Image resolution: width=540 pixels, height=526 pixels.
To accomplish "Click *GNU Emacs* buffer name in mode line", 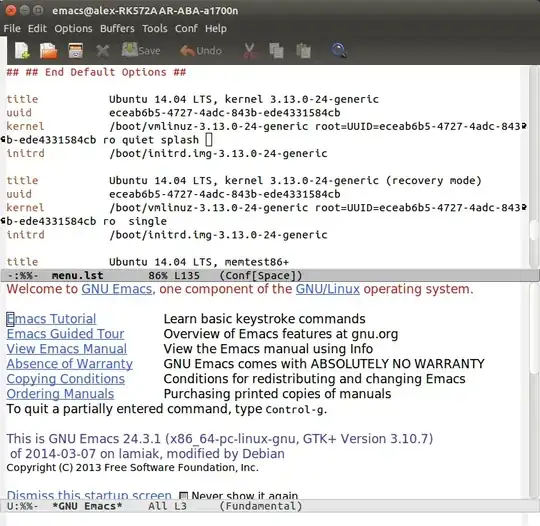I will 87,506.
